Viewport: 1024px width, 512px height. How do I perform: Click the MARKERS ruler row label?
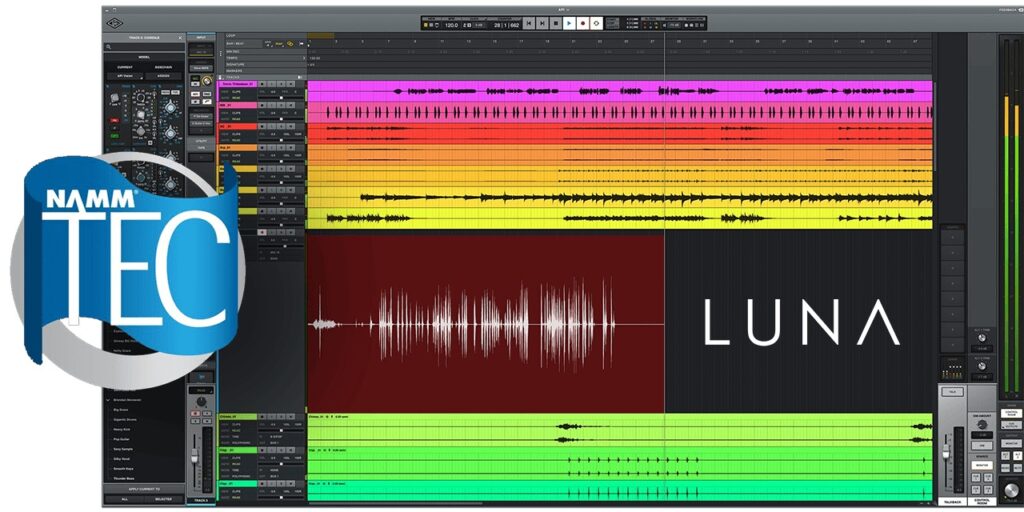coord(234,71)
